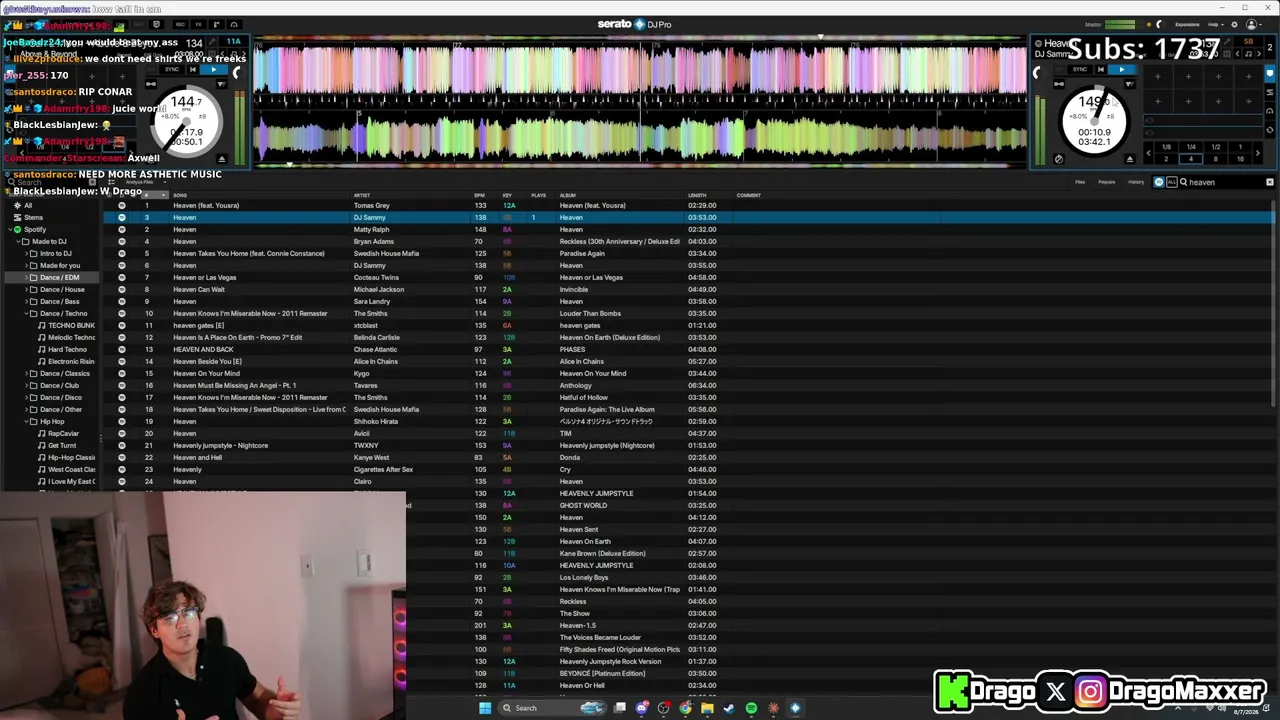Click the right deck virtual platter
The width and height of the screenshot is (1280, 720).
(1095, 120)
